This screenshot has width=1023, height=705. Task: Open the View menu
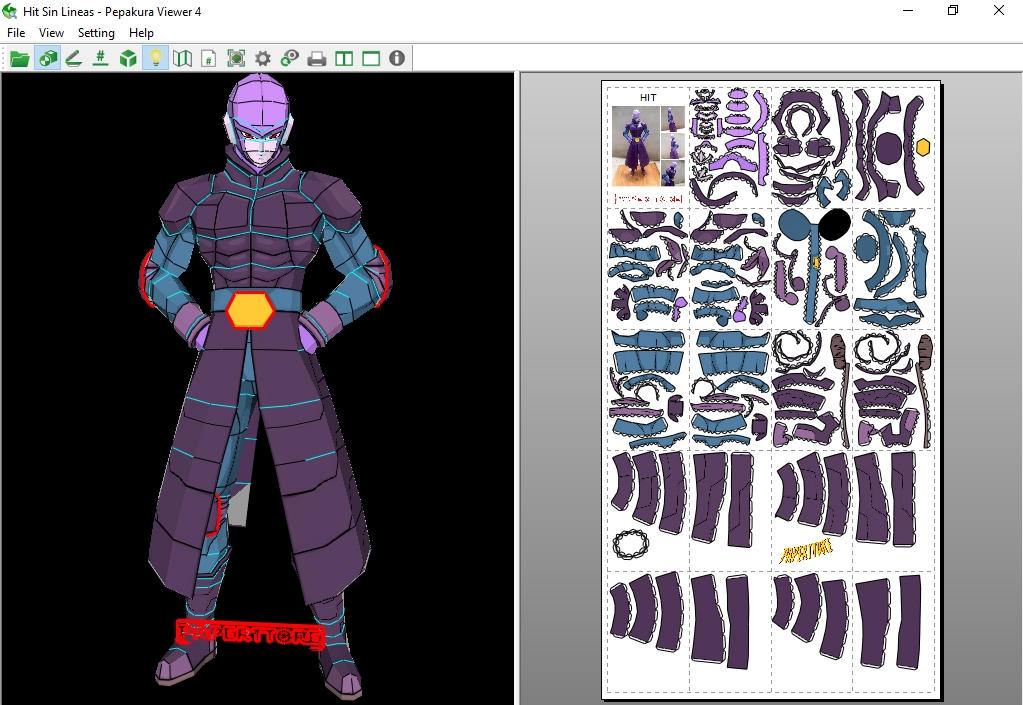pyautogui.click(x=51, y=33)
